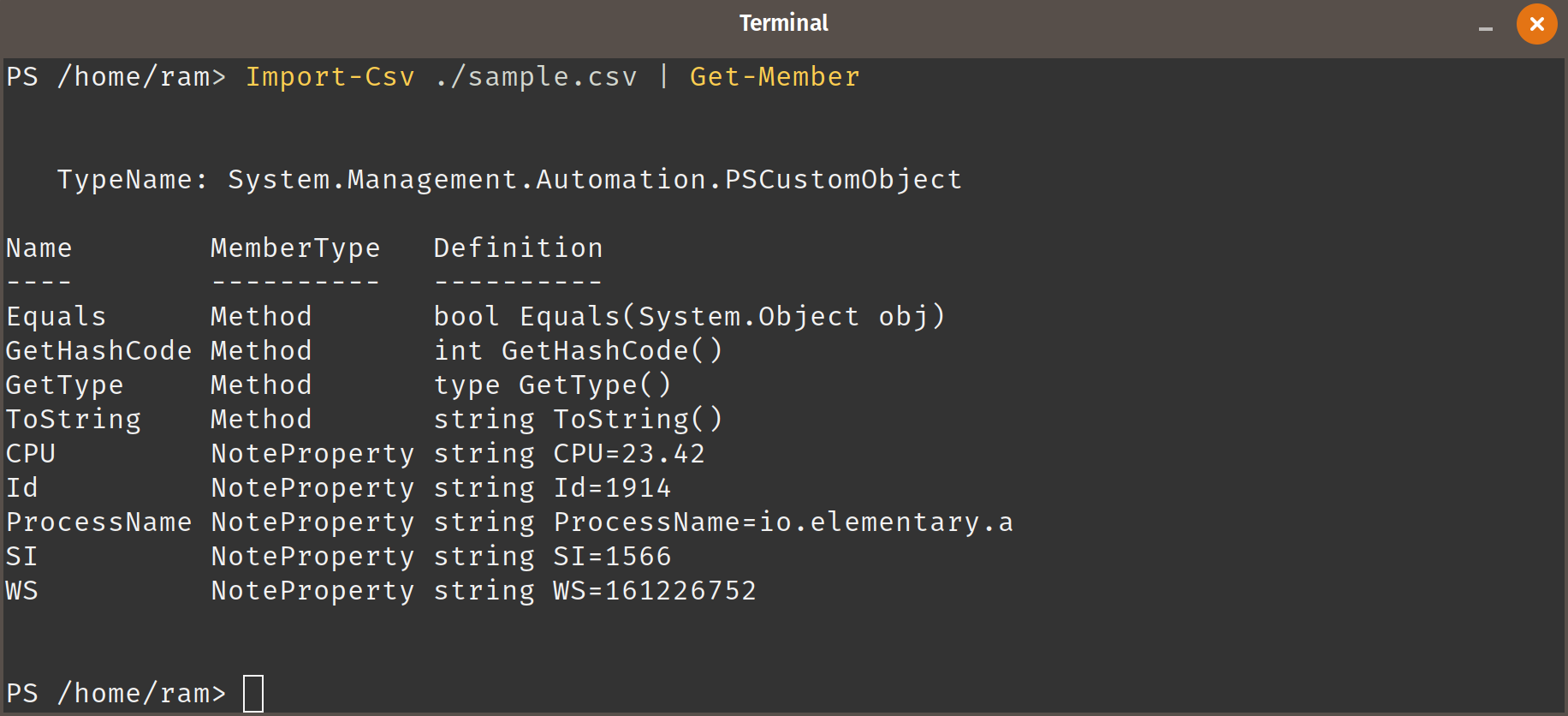
Task: Click the Id=1914 definition value
Action: pyautogui.click(x=612, y=488)
